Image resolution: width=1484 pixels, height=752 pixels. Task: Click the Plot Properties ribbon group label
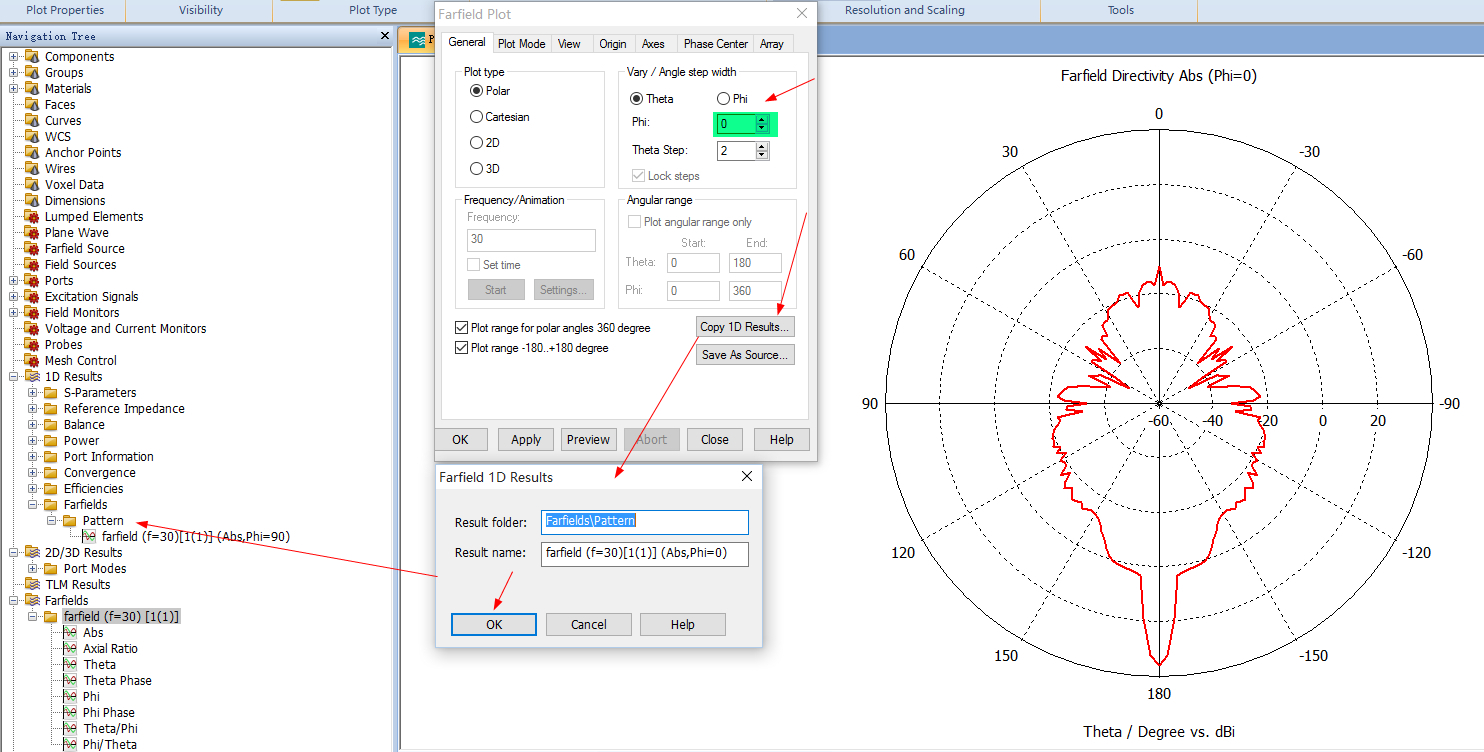(65, 10)
